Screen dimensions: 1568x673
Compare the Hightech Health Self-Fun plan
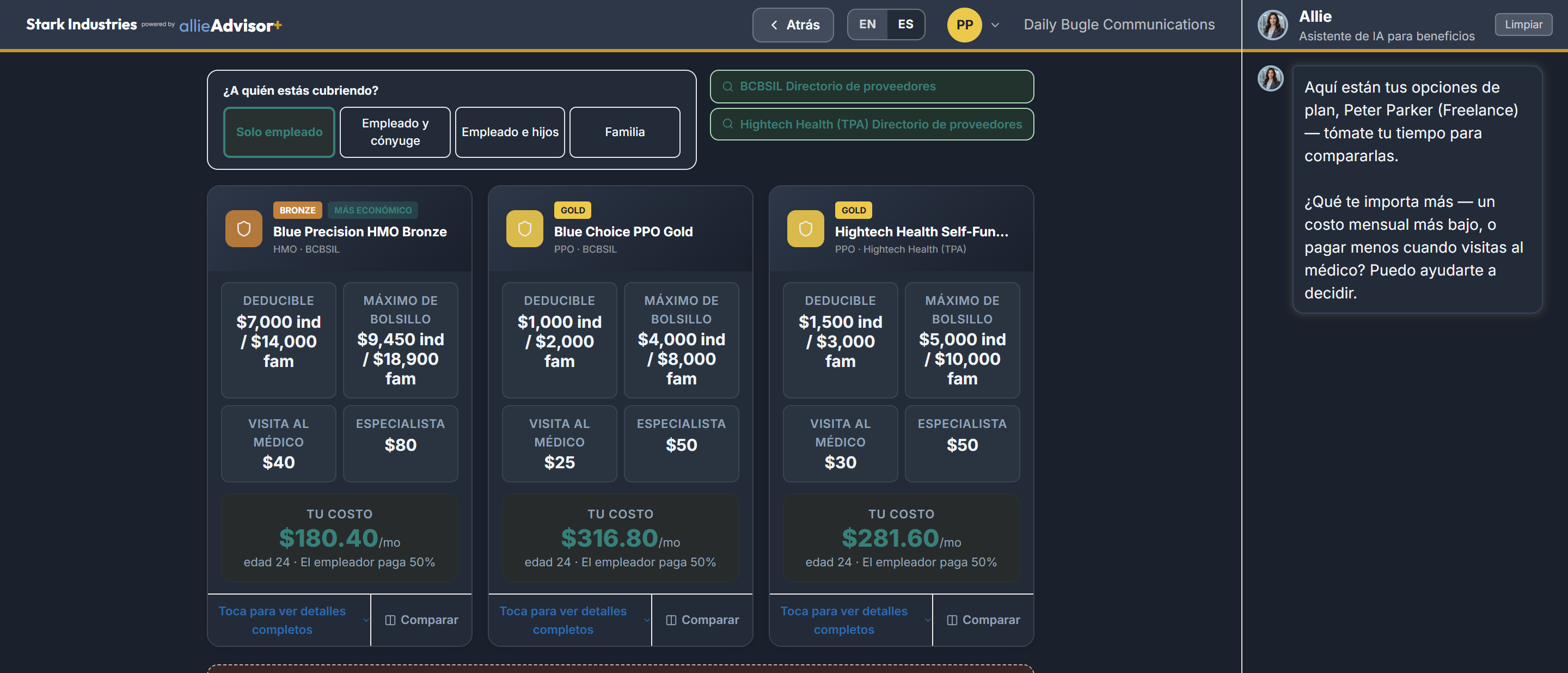click(x=983, y=620)
